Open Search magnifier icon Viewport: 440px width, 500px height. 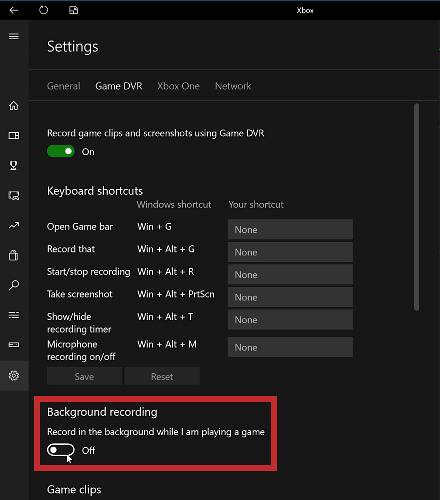point(14,285)
